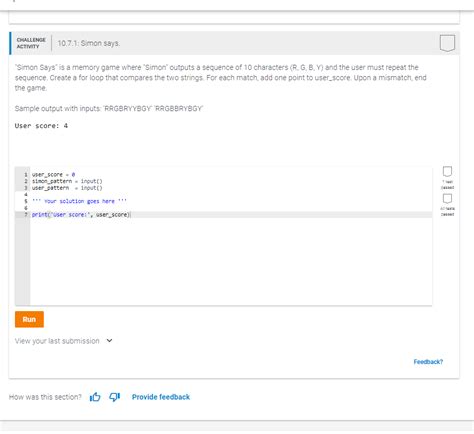Screen dimensions: 474x434
Task: Click the '1 test passed' badge icon
Action: [447, 172]
